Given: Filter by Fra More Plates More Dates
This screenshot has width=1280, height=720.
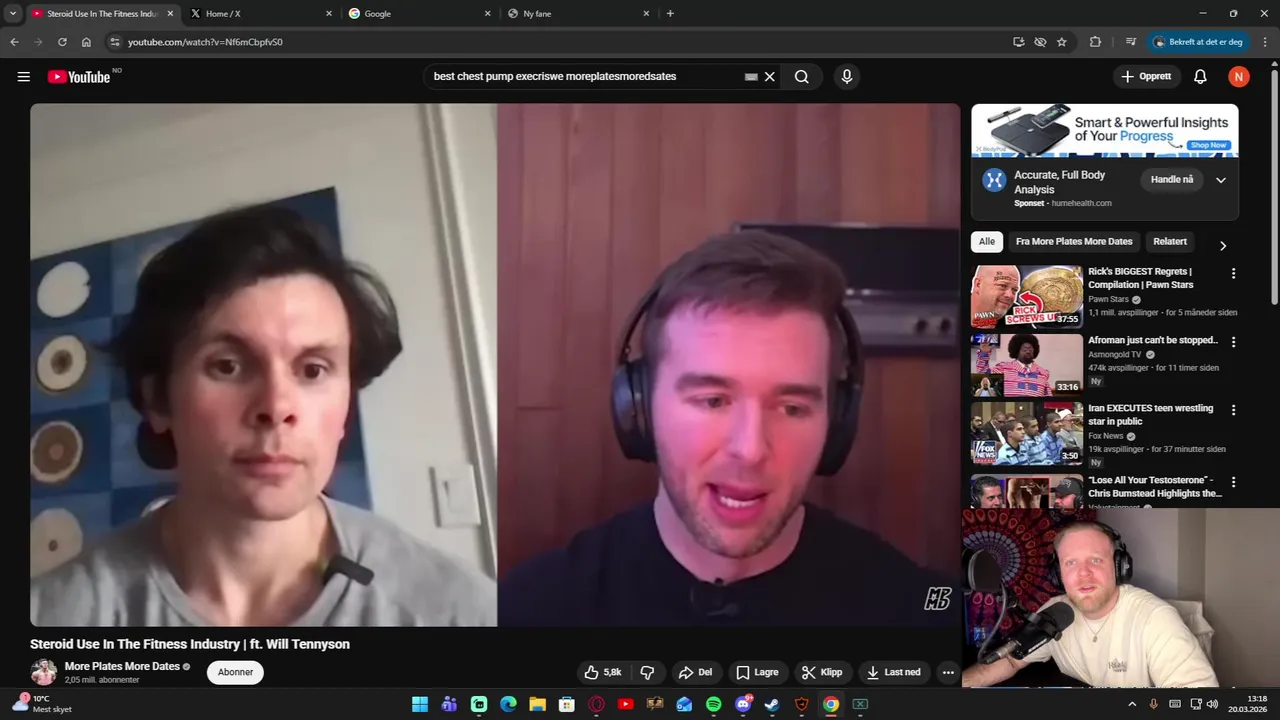Looking at the screenshot, I should coord(1074,242).
